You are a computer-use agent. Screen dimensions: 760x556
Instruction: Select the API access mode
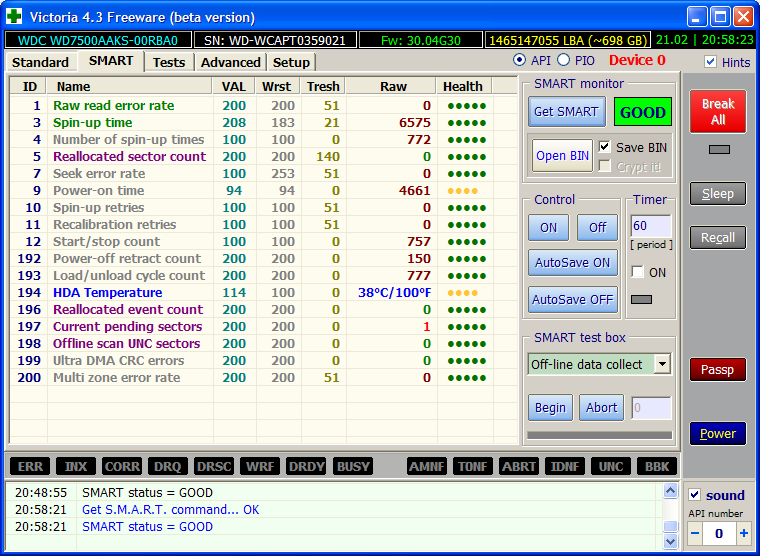tap(519, 60)
